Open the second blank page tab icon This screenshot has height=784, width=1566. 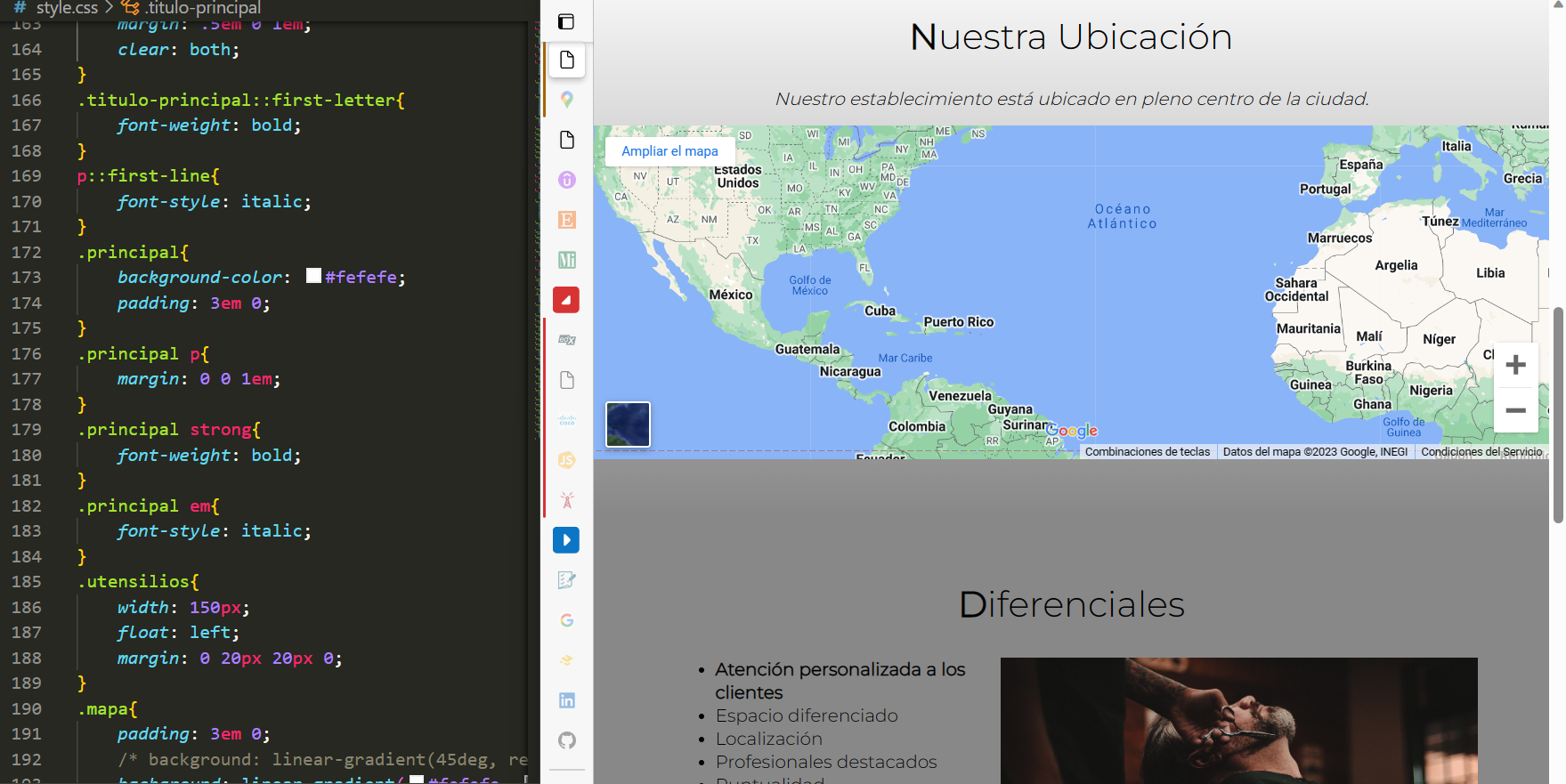(566, 140)
